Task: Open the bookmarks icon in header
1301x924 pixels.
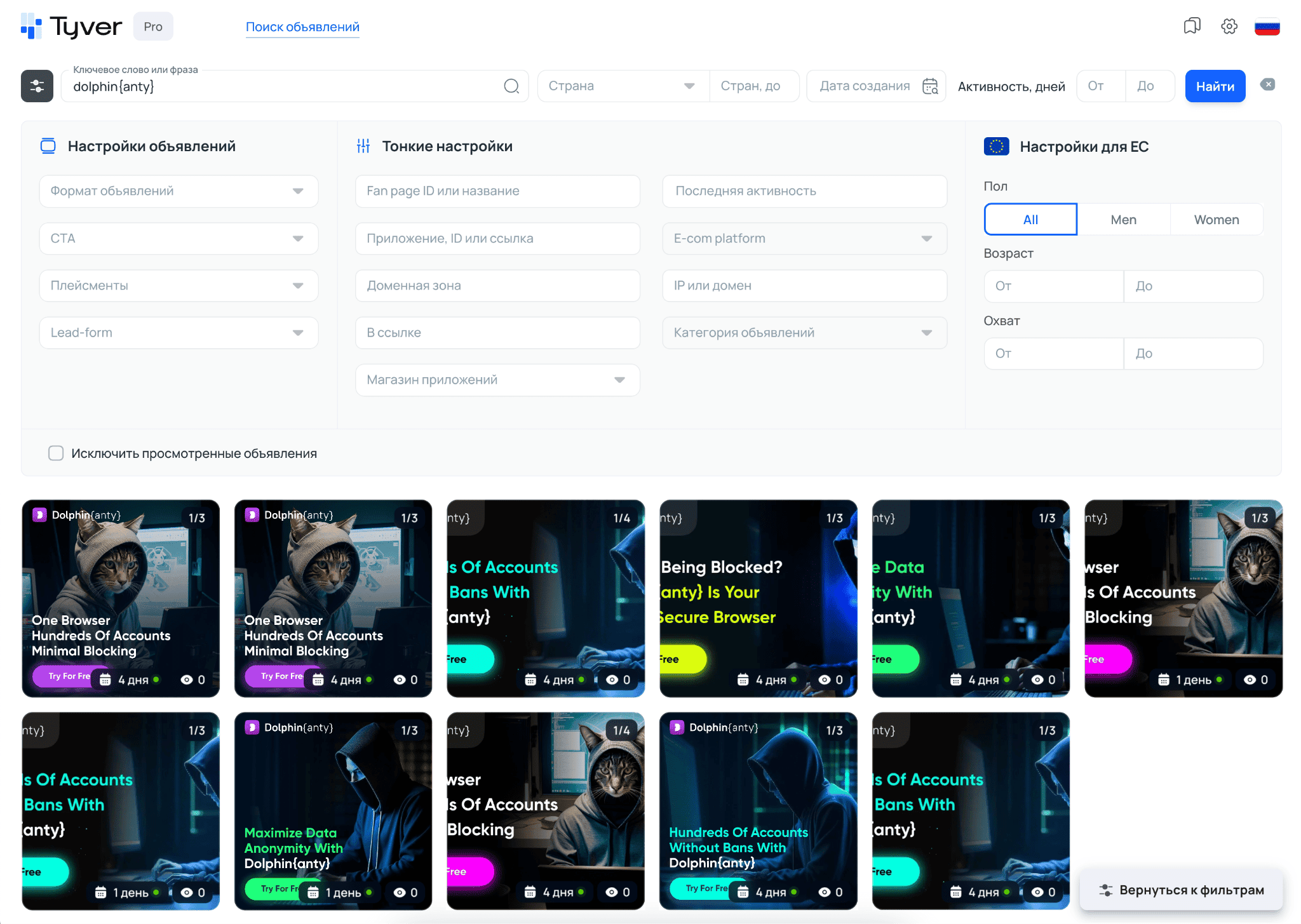Action: tap(1192, 26)
